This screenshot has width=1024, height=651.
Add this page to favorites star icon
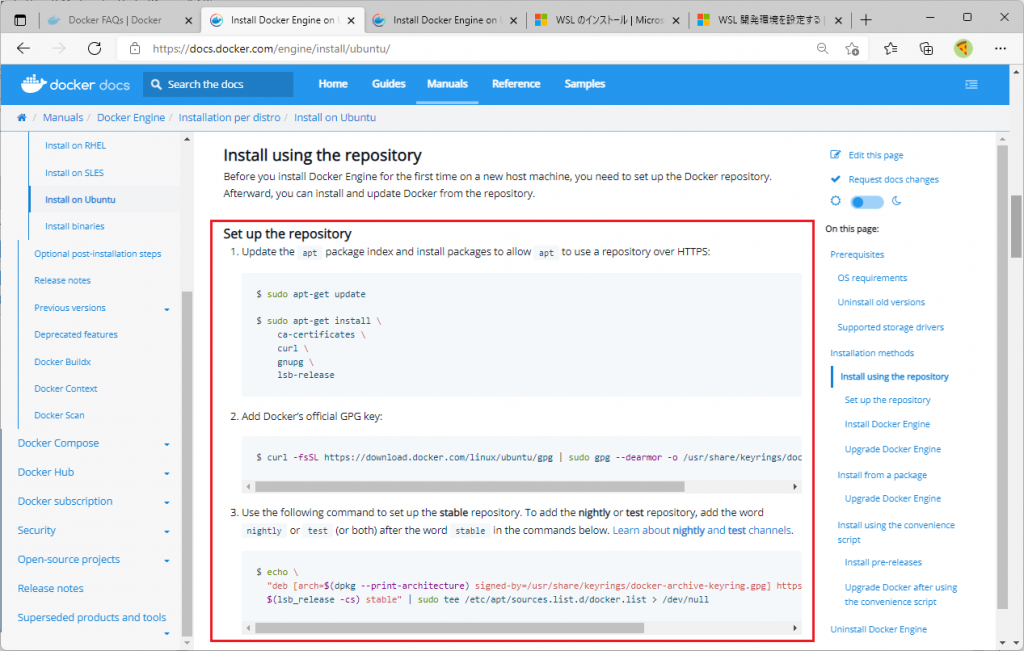(x=852, y=48)
